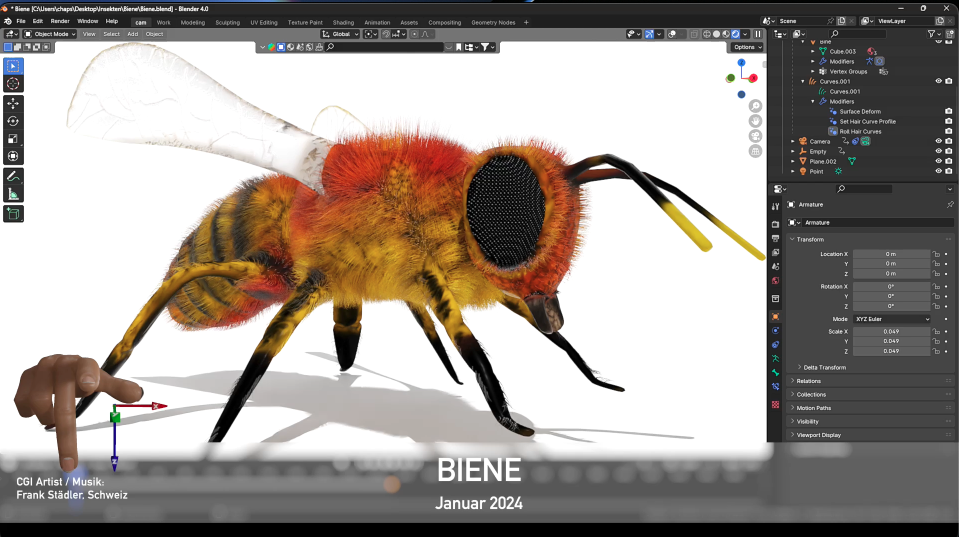The height and width of the screenshot is (537, 959).
Task: Click the zoom magnifier viewport gizmo
Action: point(755,106)
